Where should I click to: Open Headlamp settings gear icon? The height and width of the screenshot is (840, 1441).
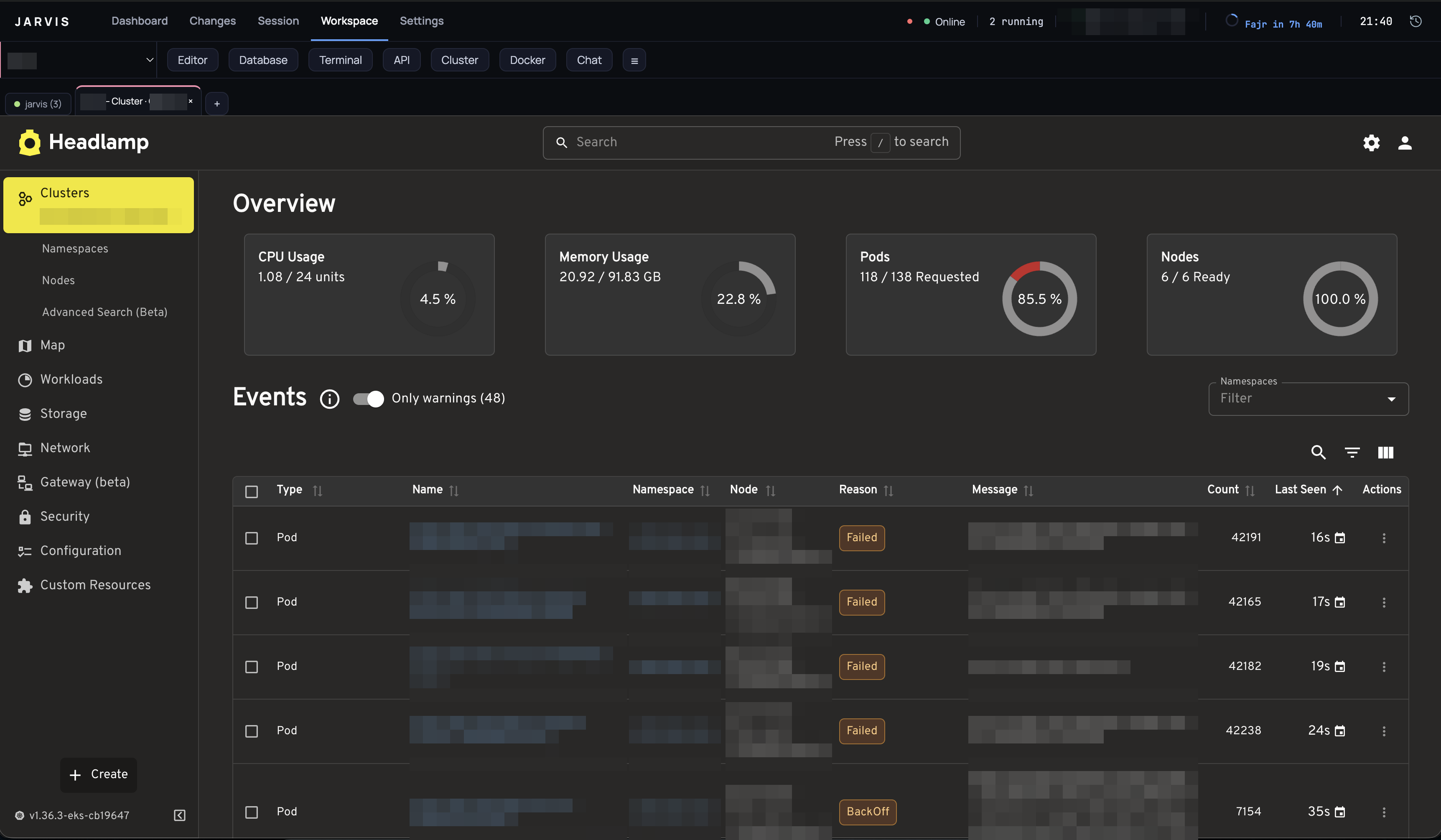(1371, 143)
